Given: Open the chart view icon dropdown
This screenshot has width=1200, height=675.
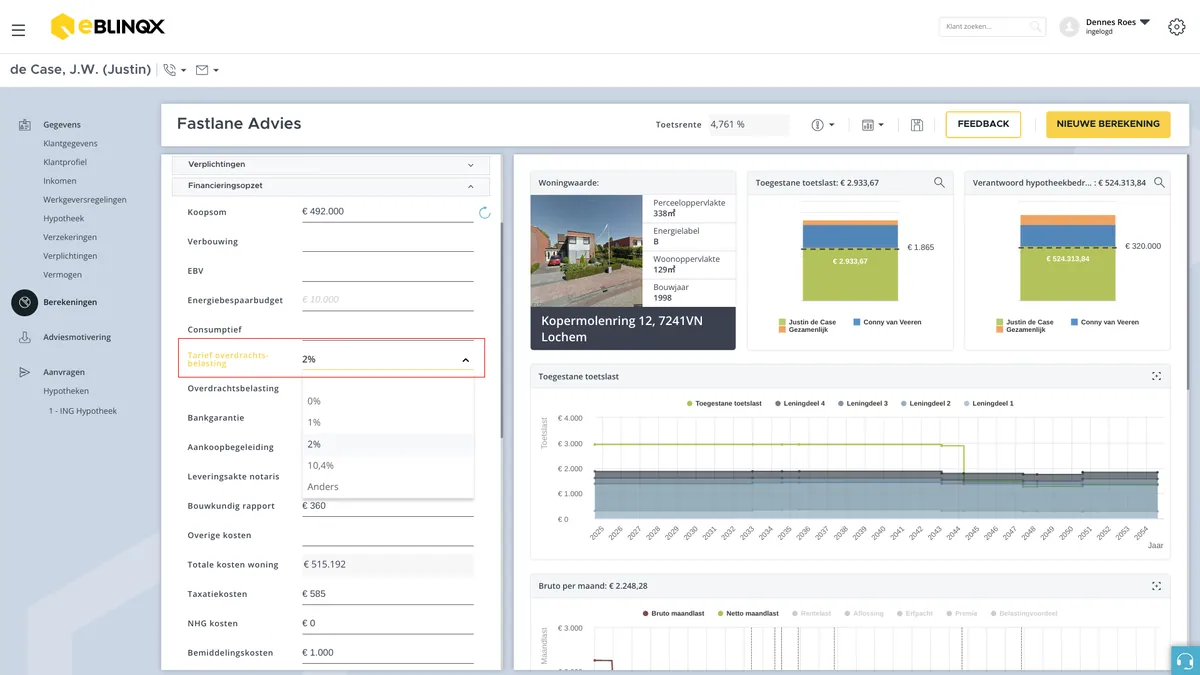Looking at the screenshot, I should tap(873, 125).
